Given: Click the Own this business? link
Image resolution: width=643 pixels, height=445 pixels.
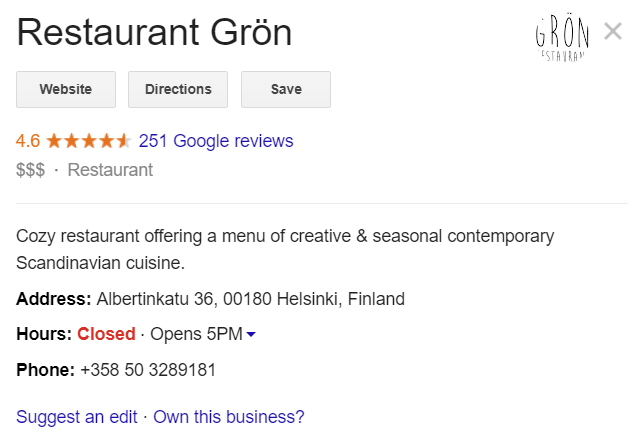Looking at the screenshot, I should (x=229, y=417).
